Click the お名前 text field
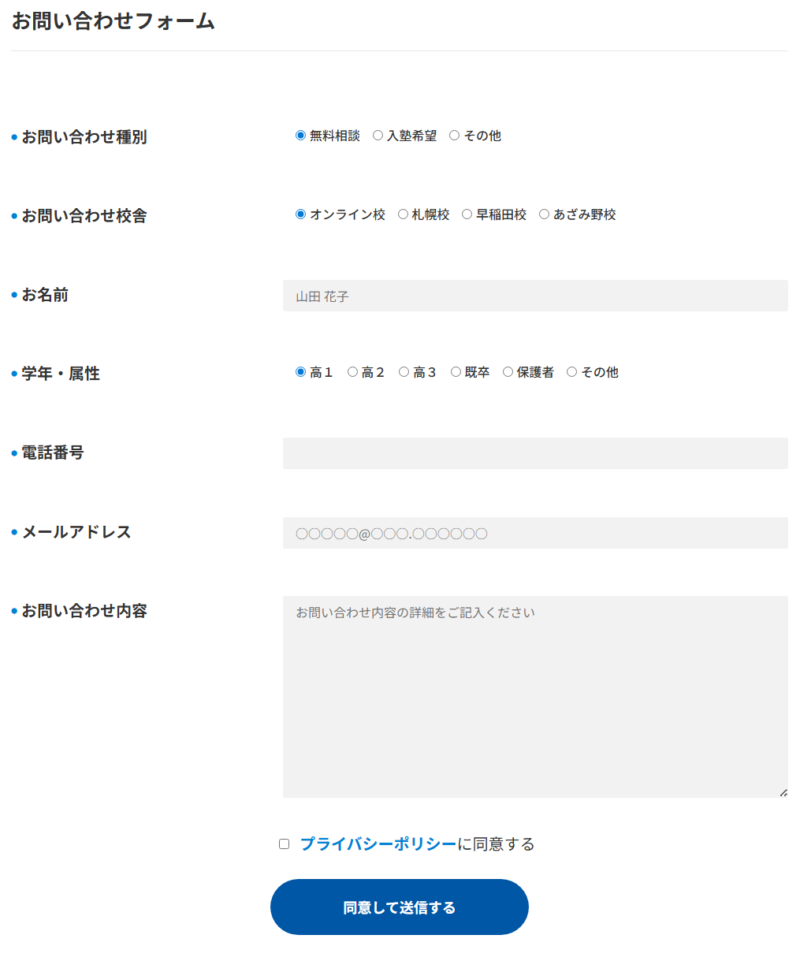Image resolution: width=800 pixels, height=961 pixels. (535, 296)
